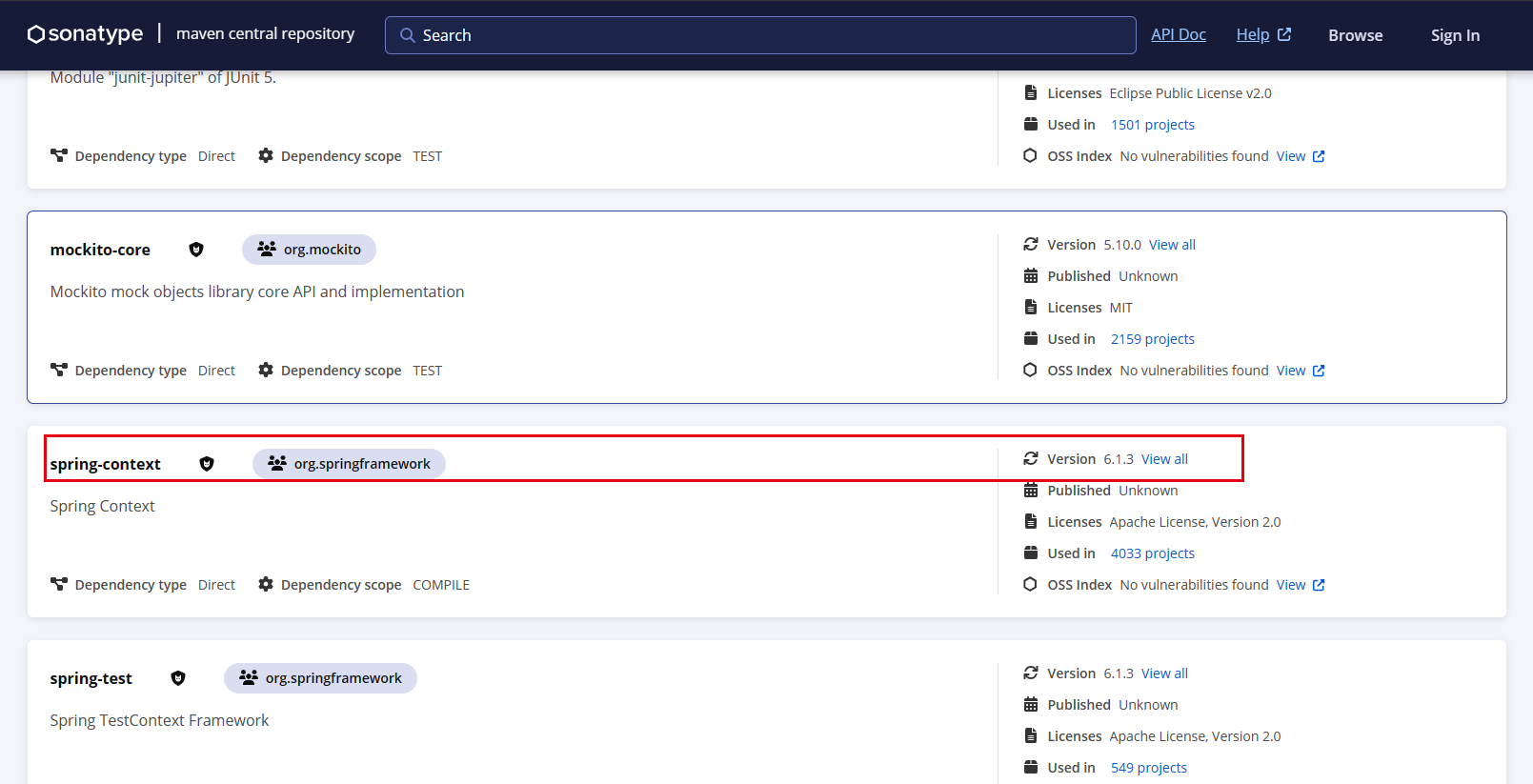
Task: Focus the Search input field
Action: [x=760, y=35]
